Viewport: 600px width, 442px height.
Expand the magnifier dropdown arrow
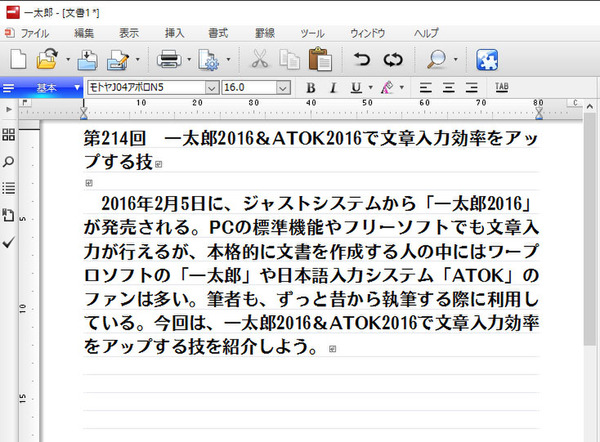click(455, 59)
